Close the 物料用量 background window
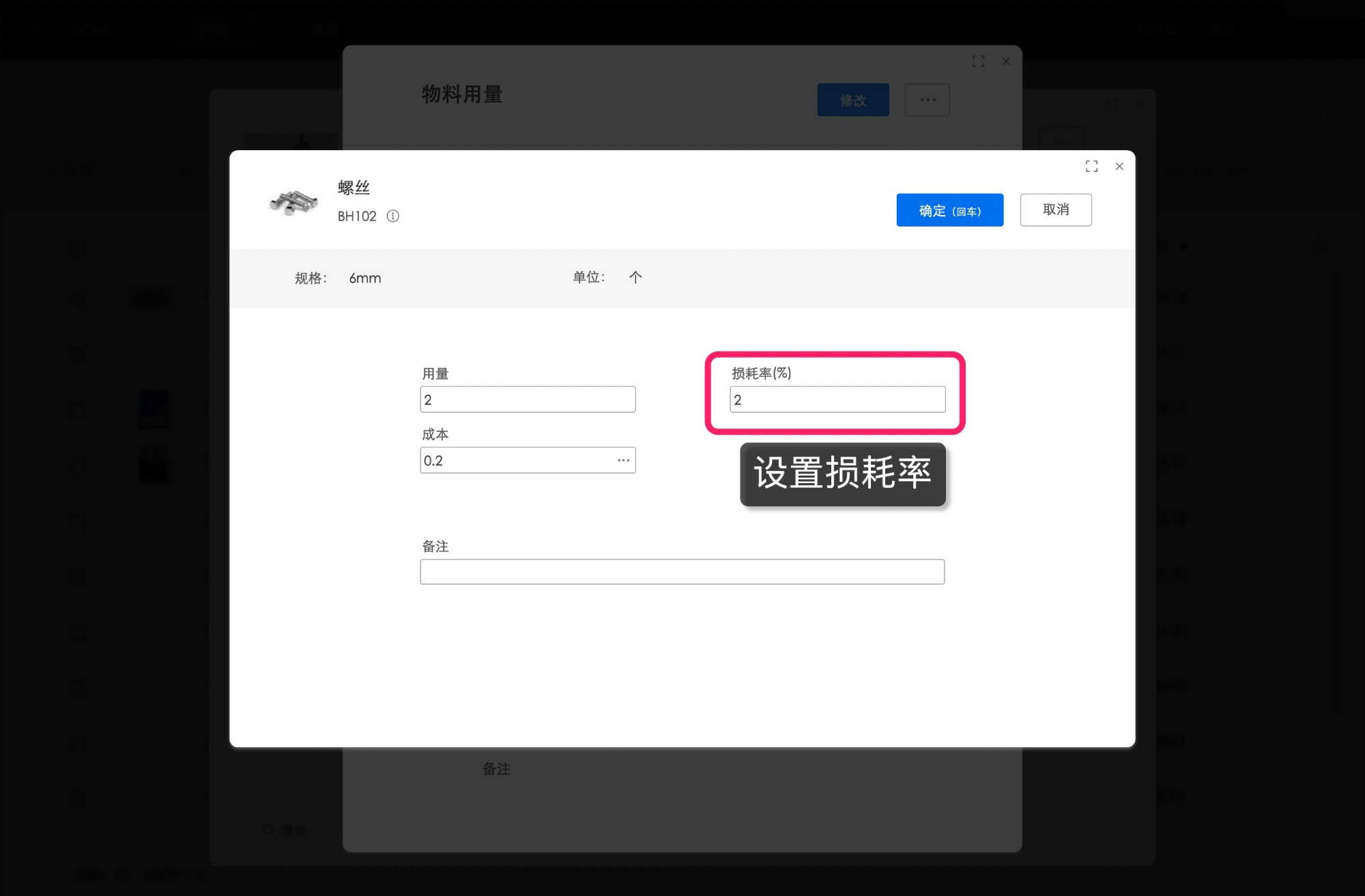Viewport: 1365px width, 896px height. coord(1006,61)
